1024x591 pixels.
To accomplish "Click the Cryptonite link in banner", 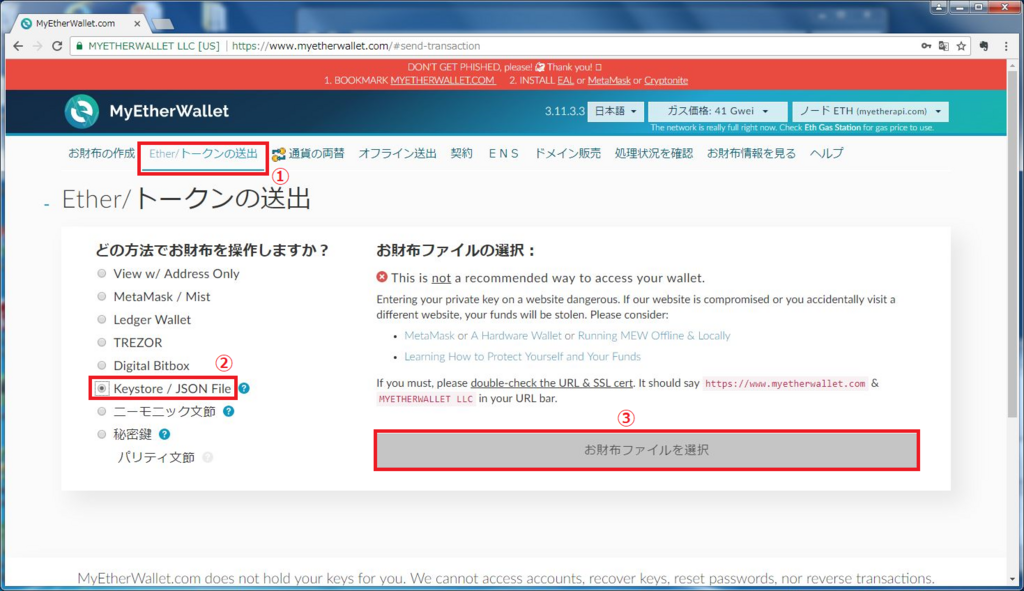I will click(x=666, y=80).
